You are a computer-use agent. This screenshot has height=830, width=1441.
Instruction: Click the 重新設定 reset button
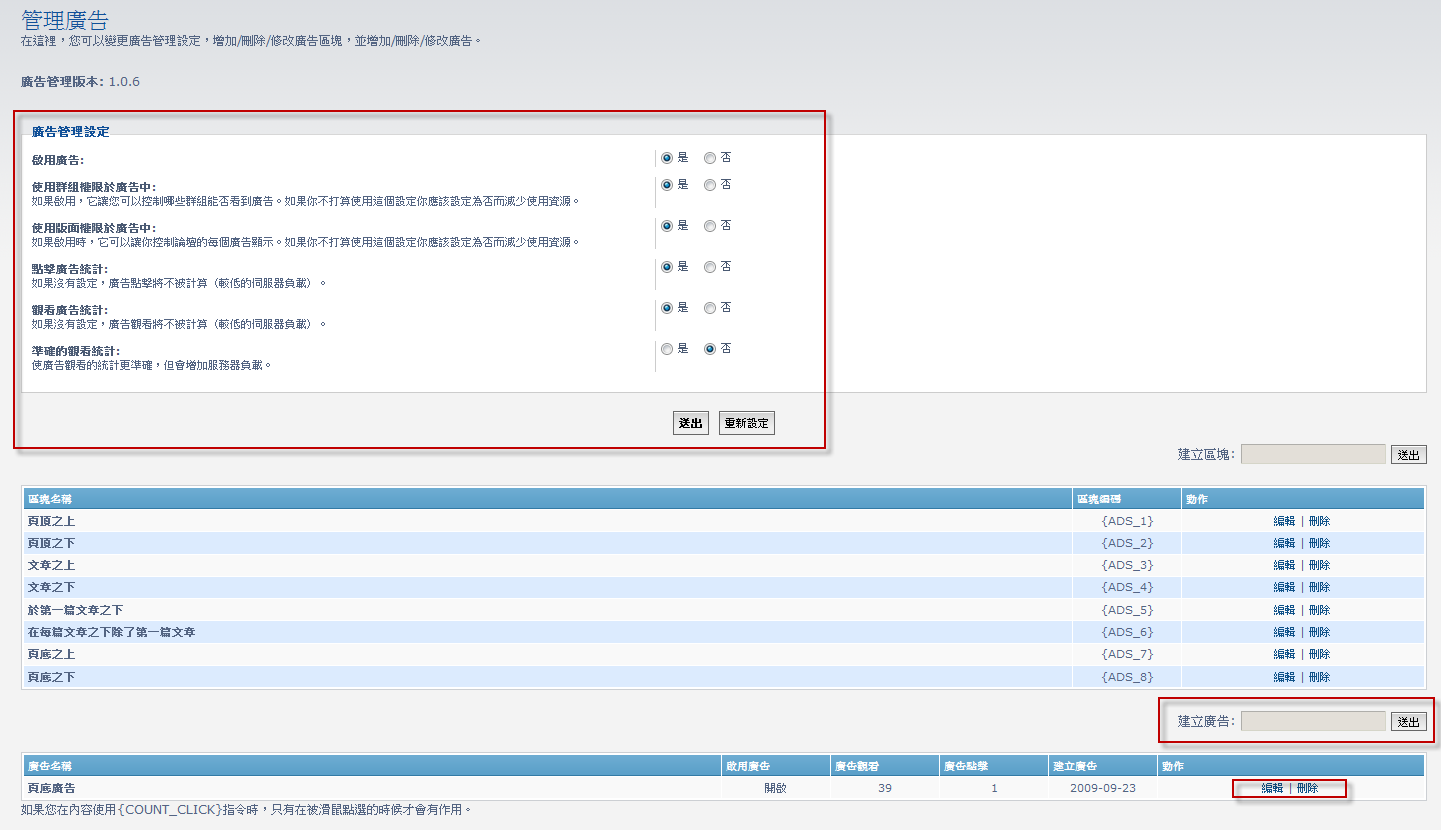746,423
